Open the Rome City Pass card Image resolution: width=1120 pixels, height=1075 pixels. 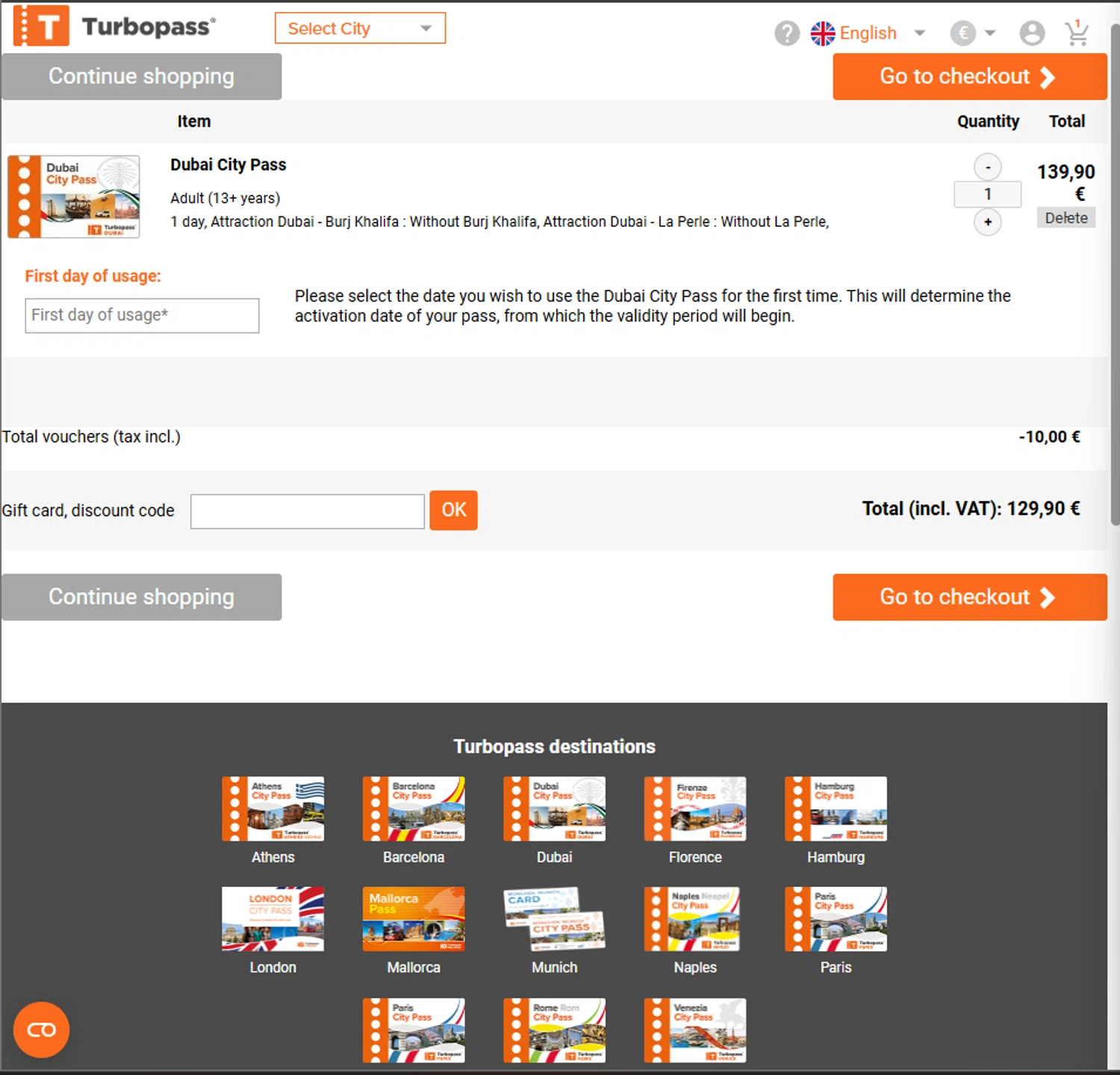coord(554,1030)
